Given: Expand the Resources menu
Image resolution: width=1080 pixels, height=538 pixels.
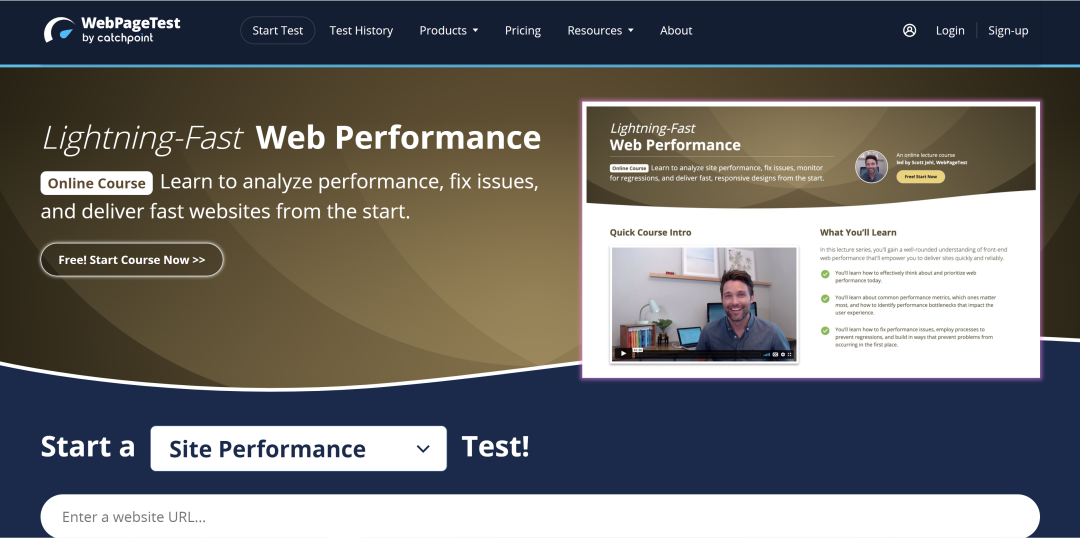Looking at the screenshot, I should tap(601, 30).
